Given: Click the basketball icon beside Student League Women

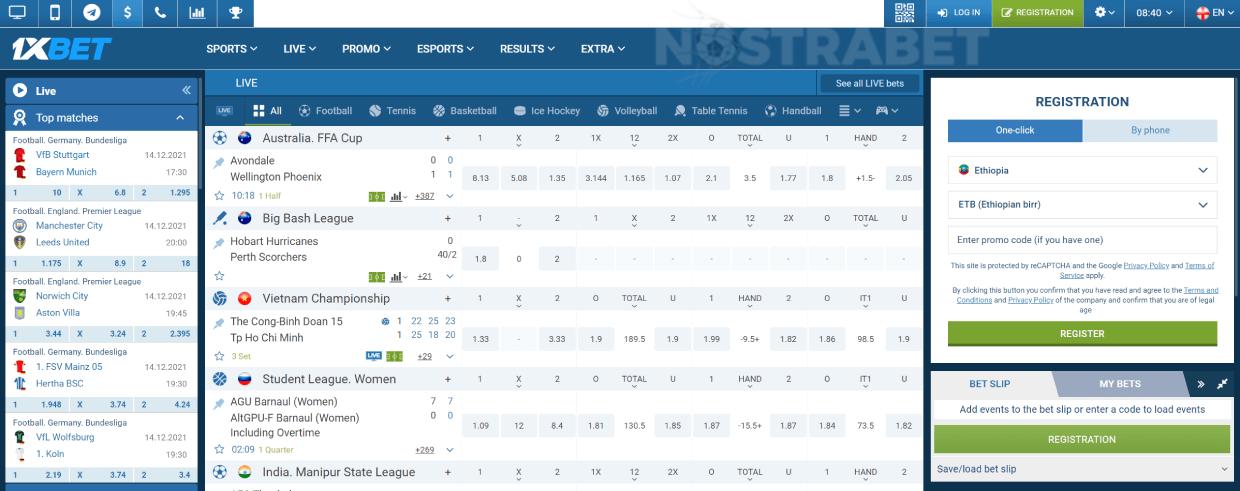Looking at the screenshot, I should 220,379.
